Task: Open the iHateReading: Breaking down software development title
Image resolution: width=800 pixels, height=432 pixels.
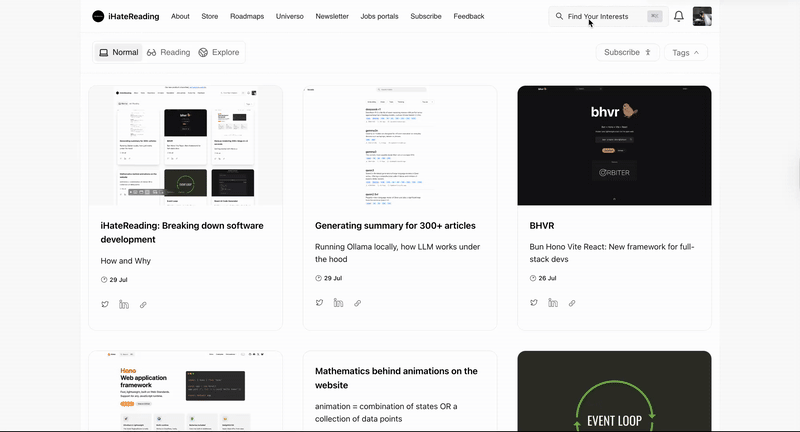Action: (x=182, y=233)
